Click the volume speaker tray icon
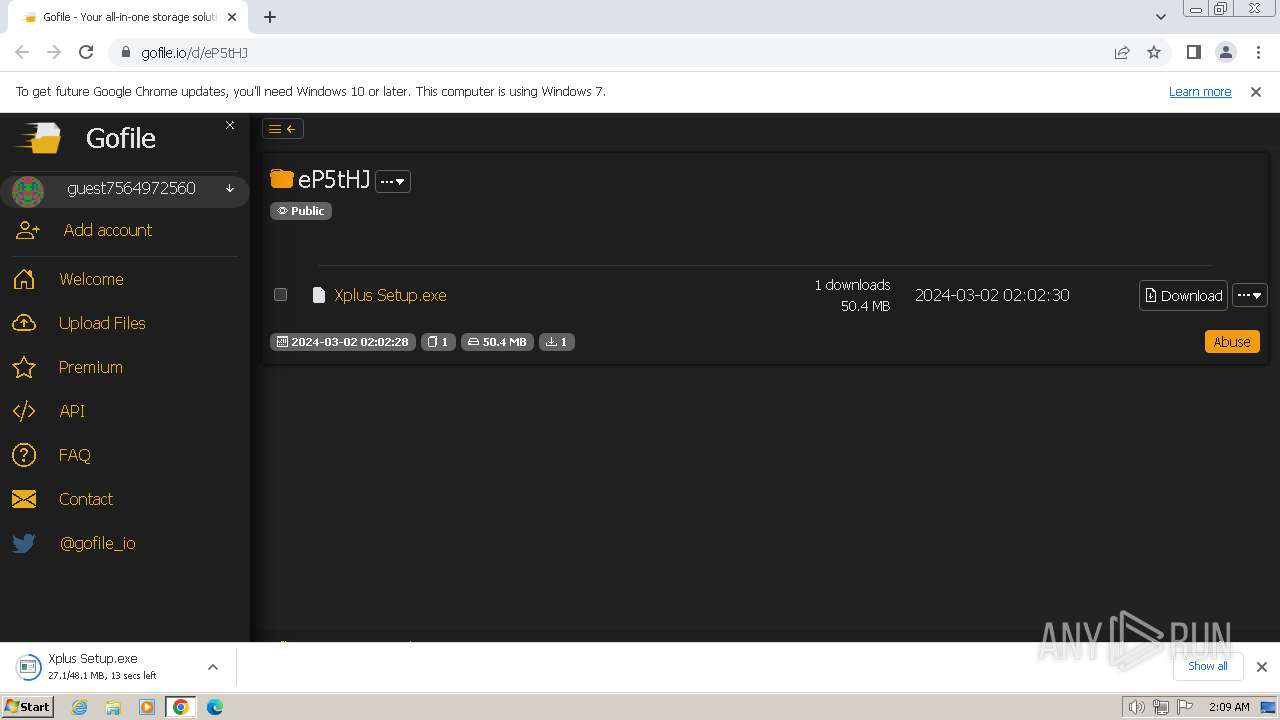1280x720 pixels. [x=1136, y=707]
